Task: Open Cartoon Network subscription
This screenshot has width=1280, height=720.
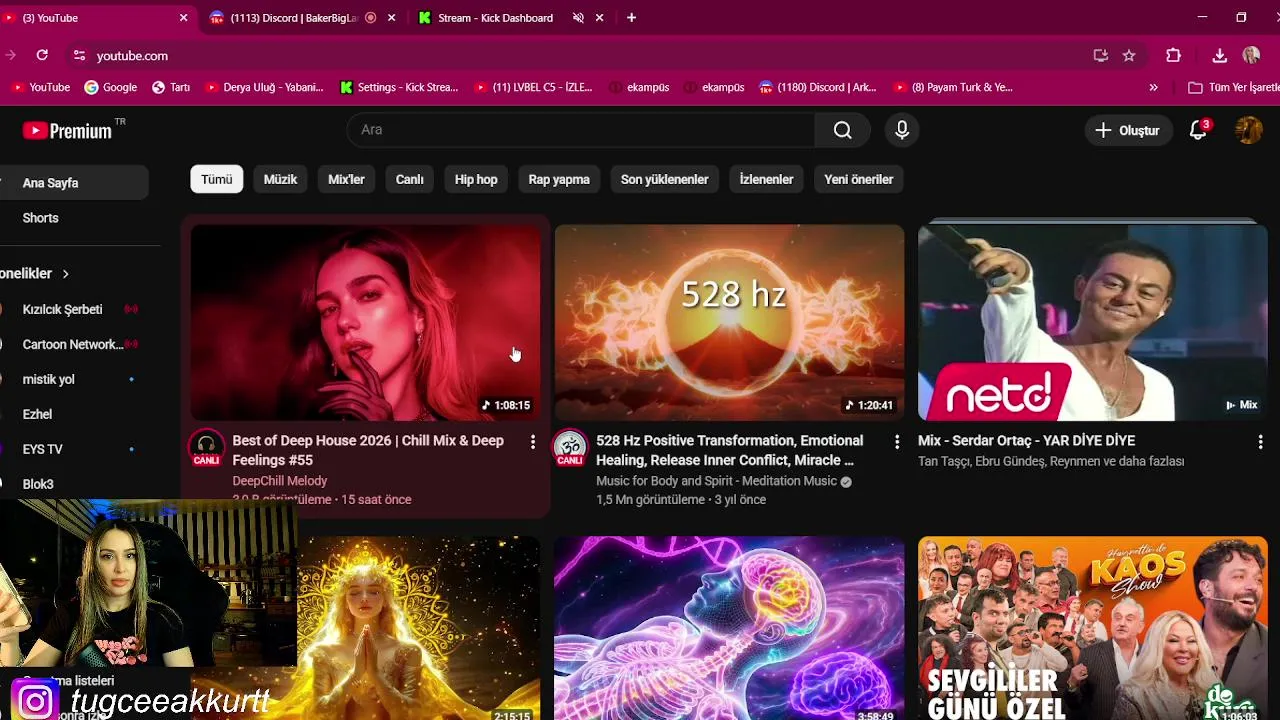Action: pos(72,344)
